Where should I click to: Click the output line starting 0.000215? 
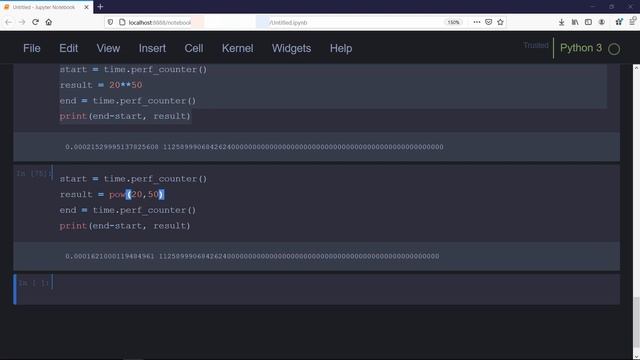click(x=254, y=147)
